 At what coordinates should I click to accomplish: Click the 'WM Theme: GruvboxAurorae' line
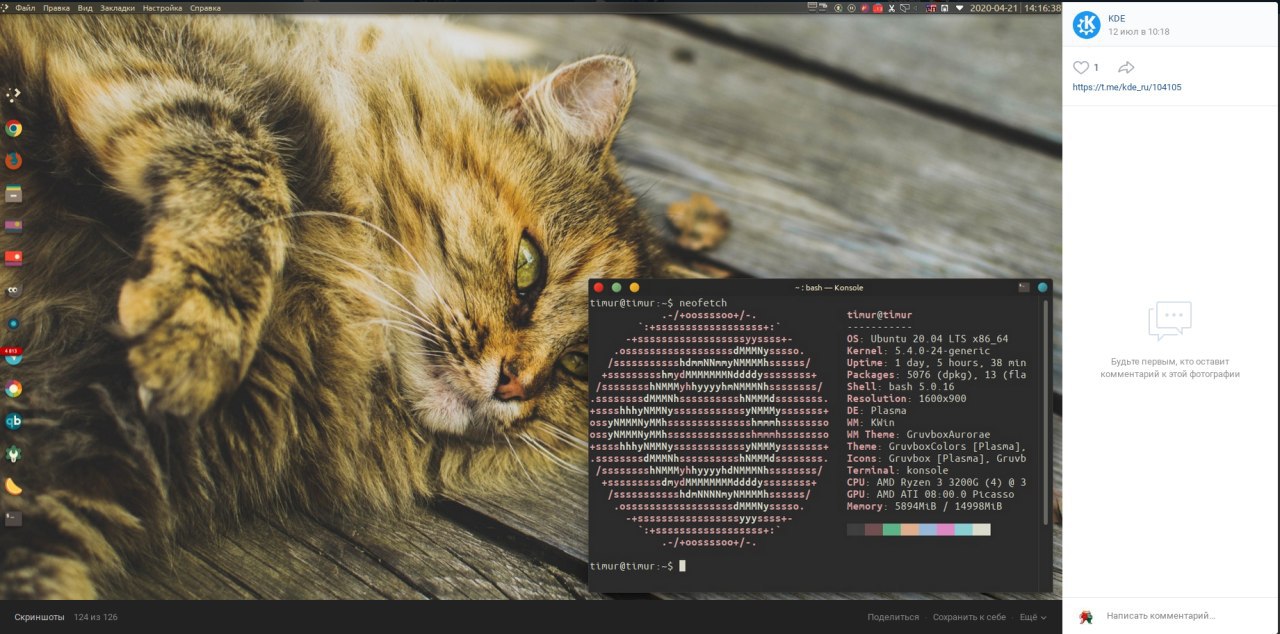tap(921, 434)
